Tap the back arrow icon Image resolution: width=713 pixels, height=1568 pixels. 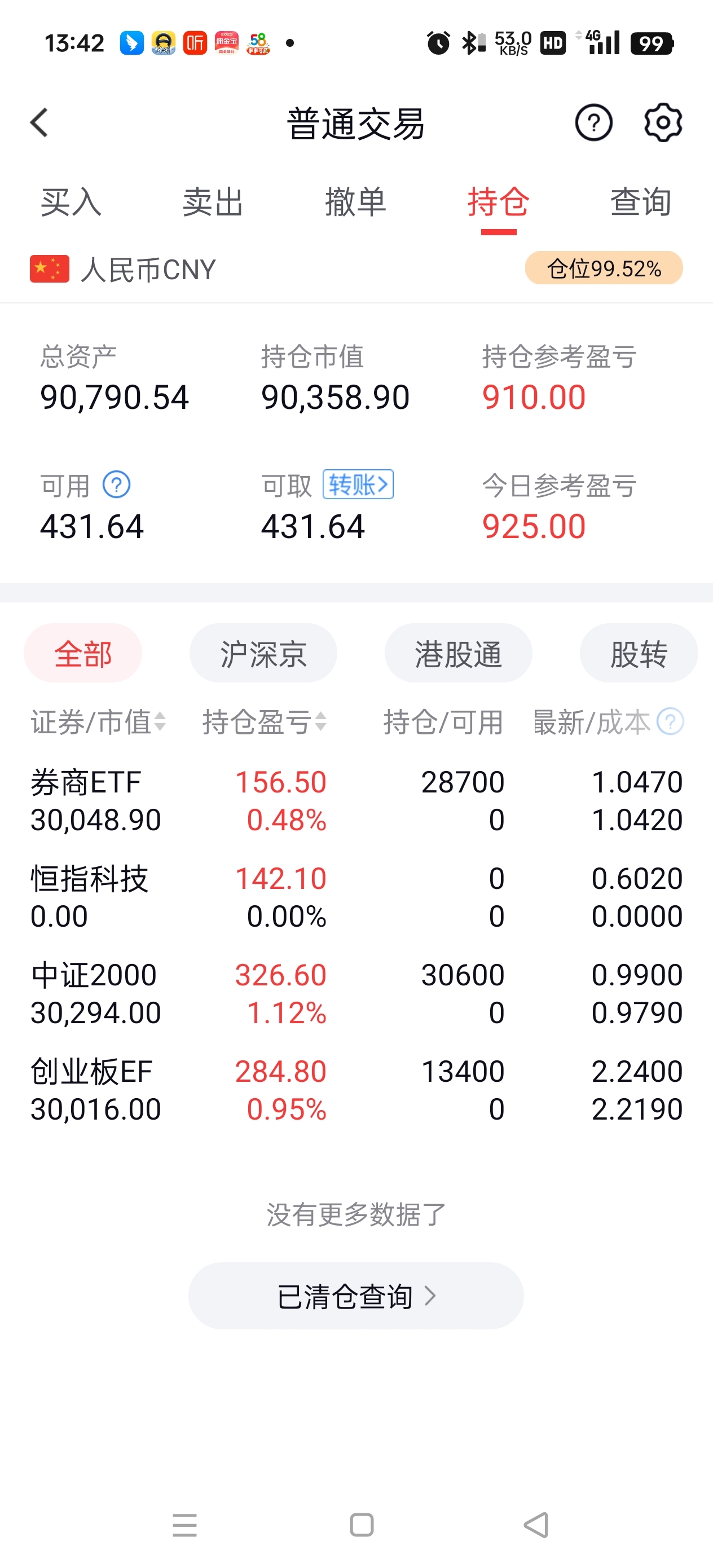[x=39, y=123]
